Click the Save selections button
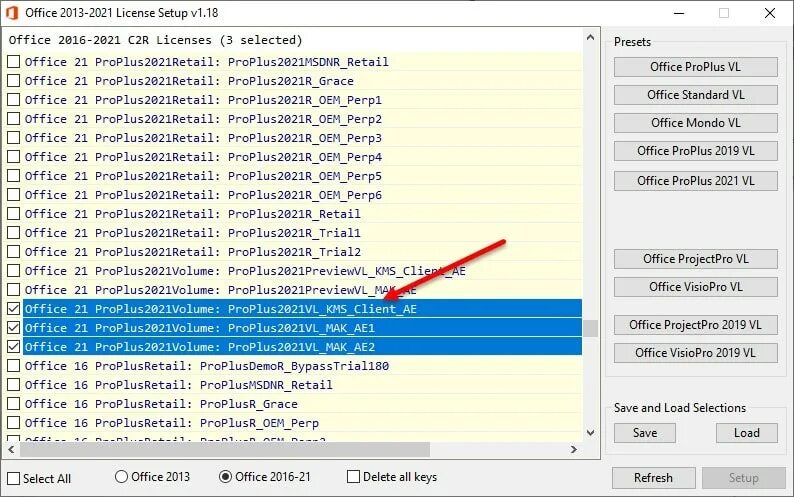This screenshot has width=794, height=497. click(x=645, y=433)
